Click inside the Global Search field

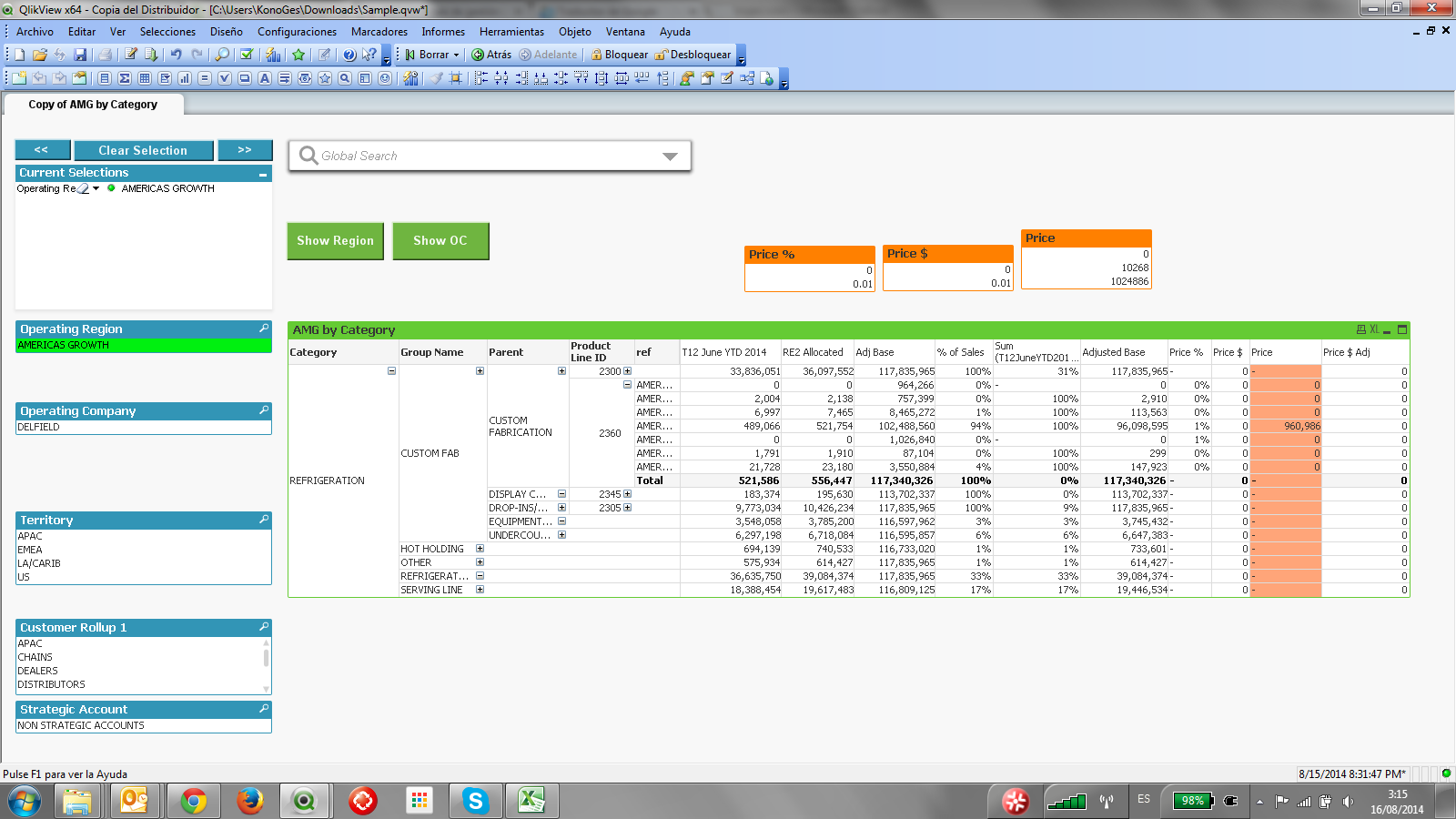click(x=488, y=156)
